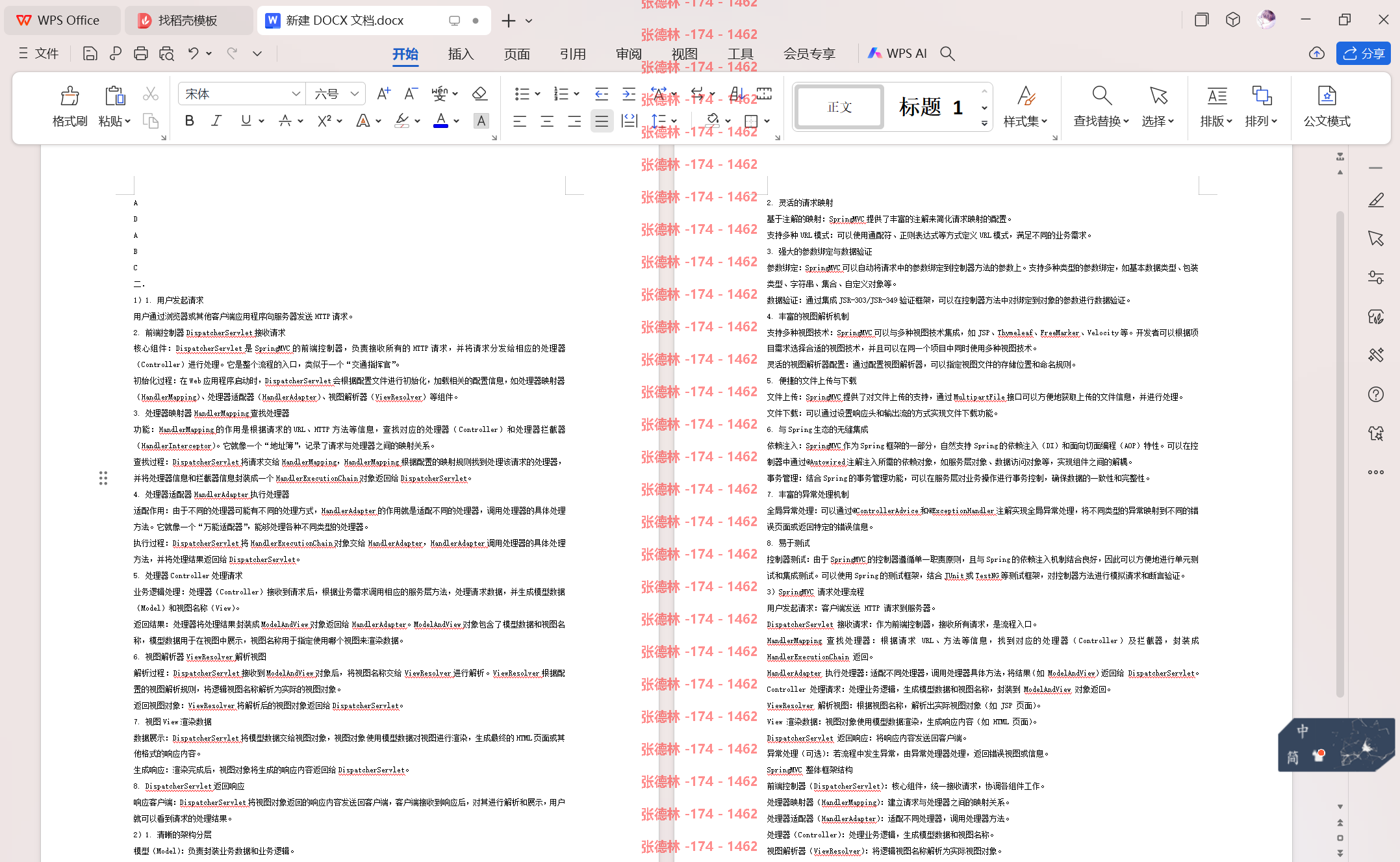1400x862 pixels.
Task: Switch to 引用 tab
Action: [x=572, y=54]
